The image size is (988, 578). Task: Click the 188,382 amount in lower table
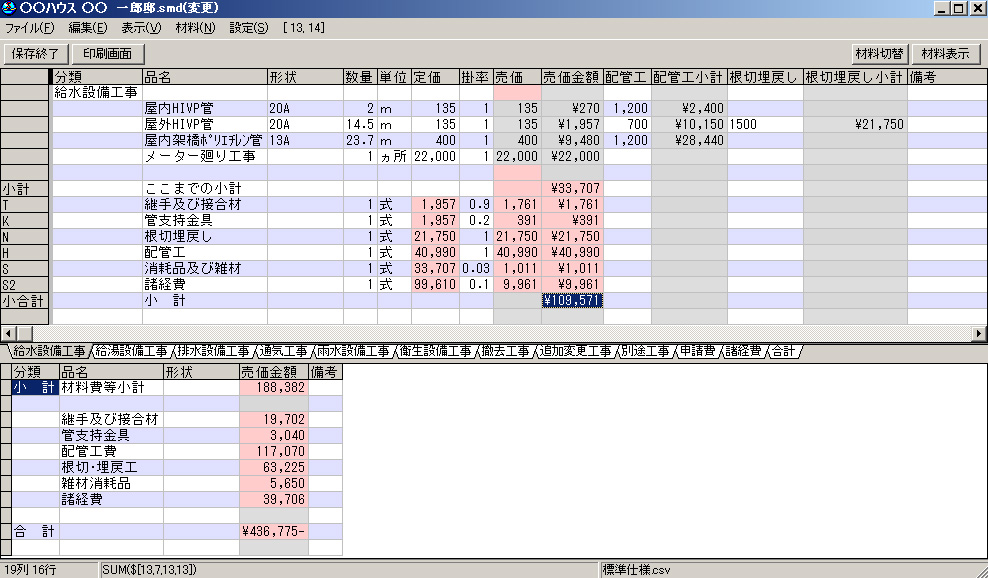[273, 388]
